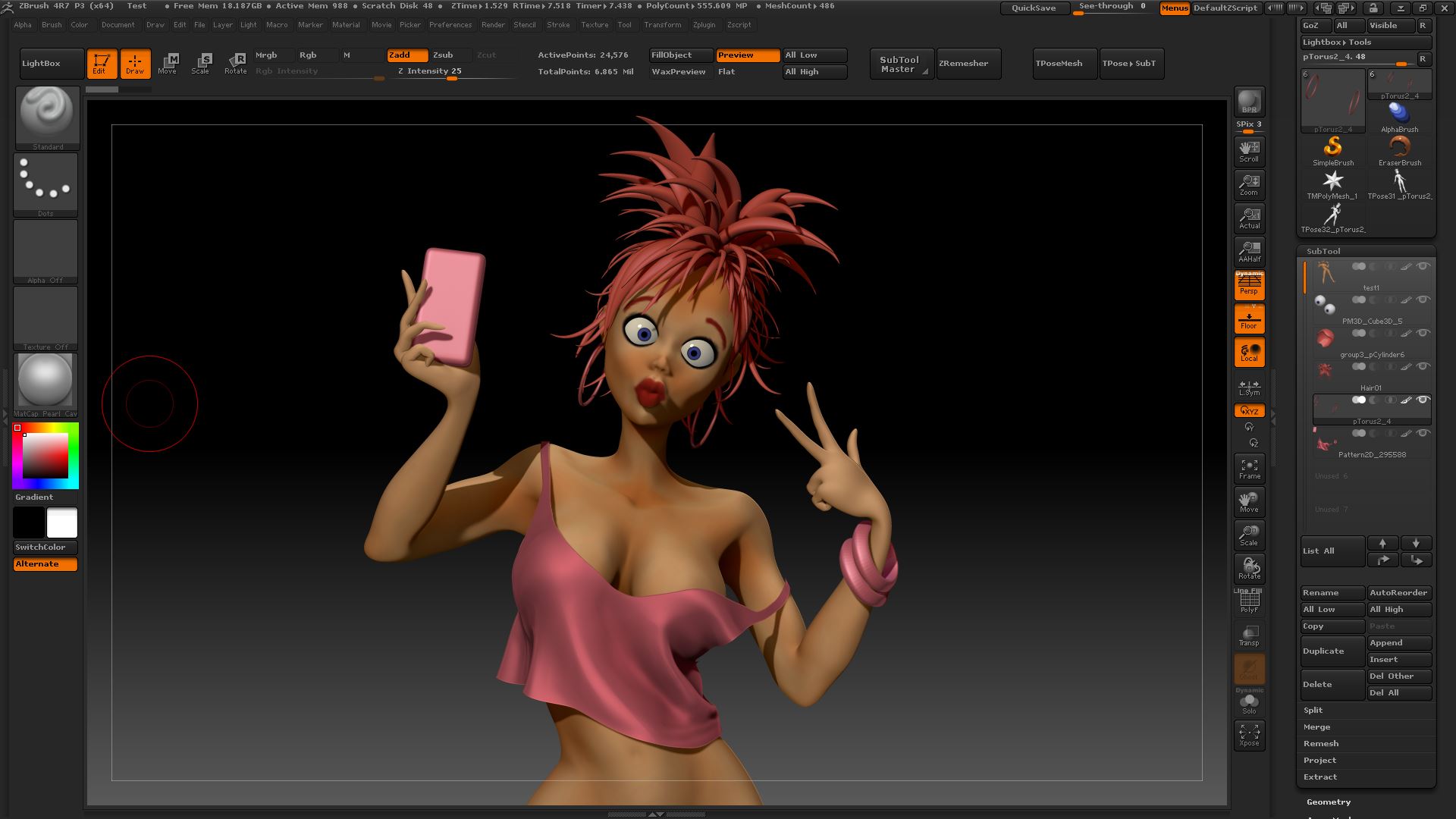Select the TPose31_pTorus2 tool
Screen dimensions: 1456x819
1399,184
